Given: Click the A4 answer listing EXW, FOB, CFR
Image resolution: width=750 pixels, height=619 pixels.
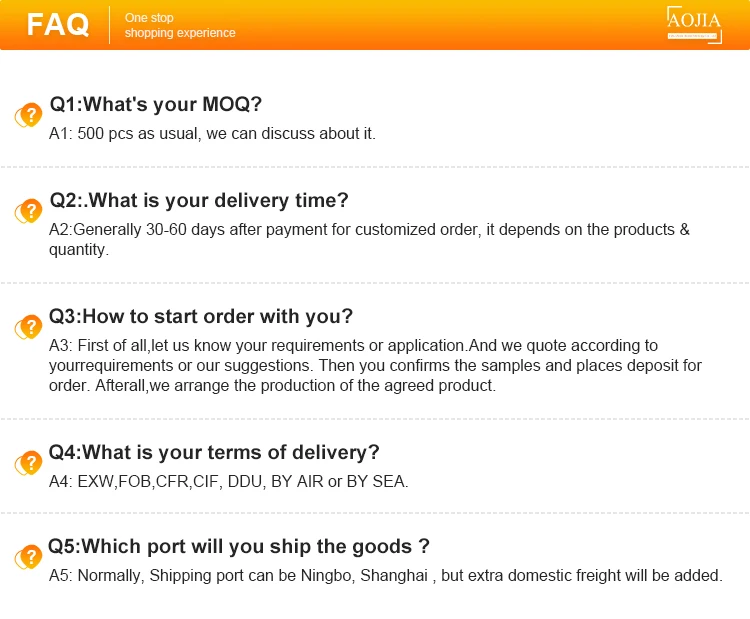Looking at the screenshot, I should (x=228, y=481).
